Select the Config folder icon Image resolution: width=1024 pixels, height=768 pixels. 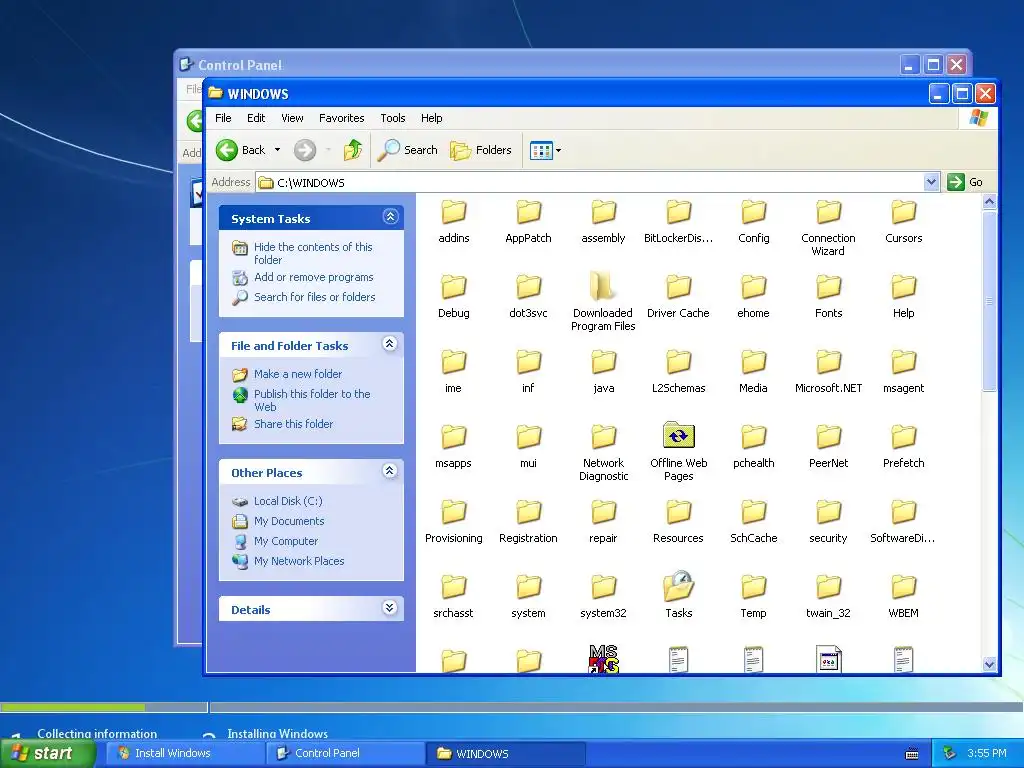coord(754,213)
